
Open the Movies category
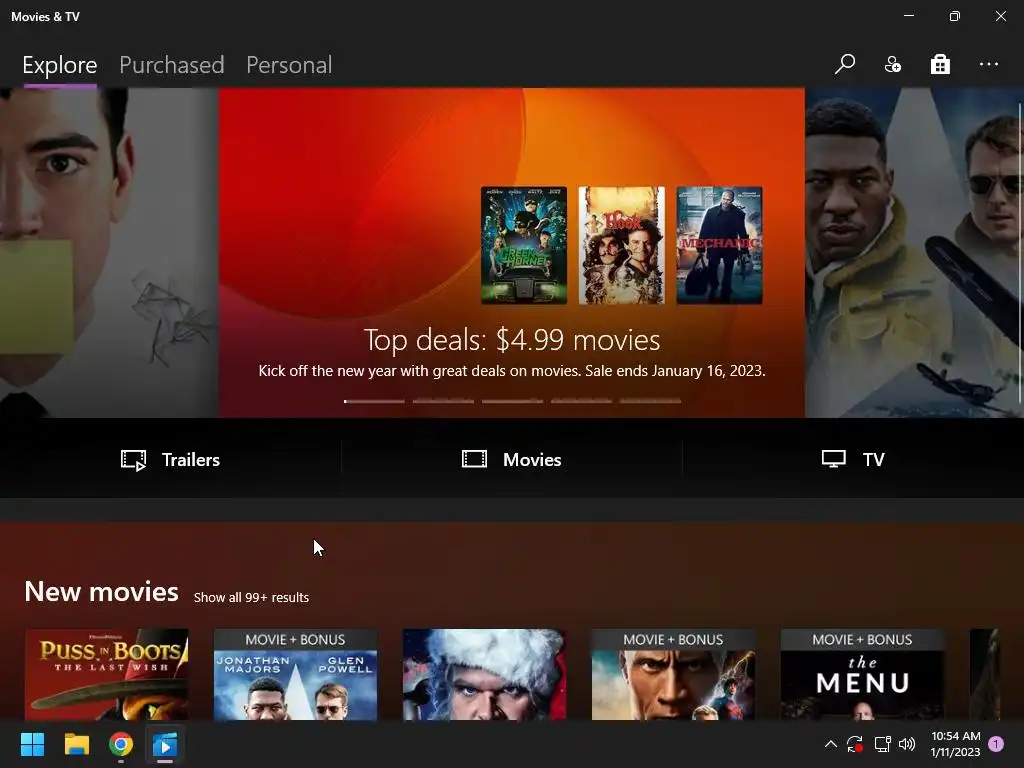(x=511, y=460)
